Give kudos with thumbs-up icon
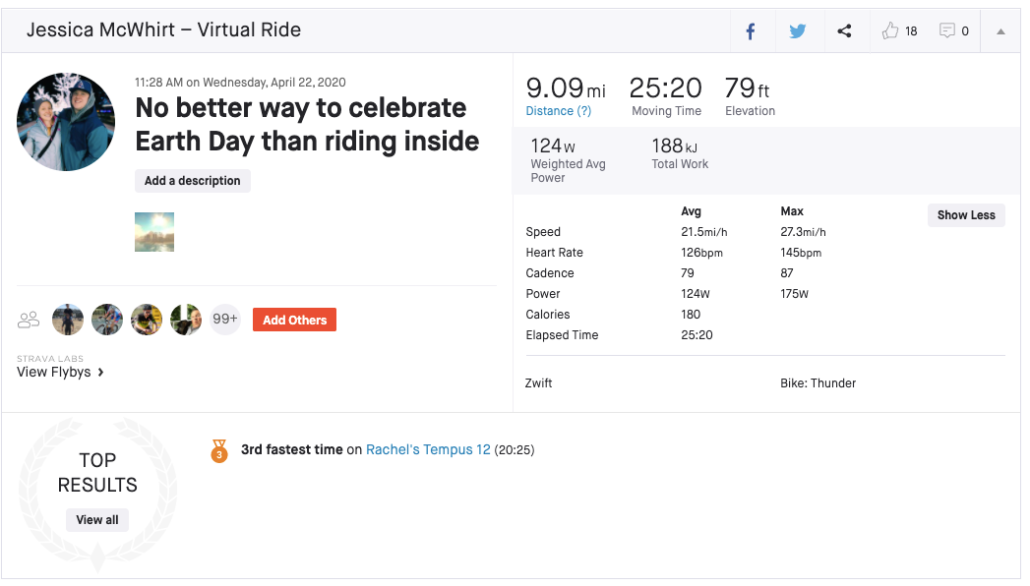The height and width of the screenshot is (586, 1030). [891, 31]
